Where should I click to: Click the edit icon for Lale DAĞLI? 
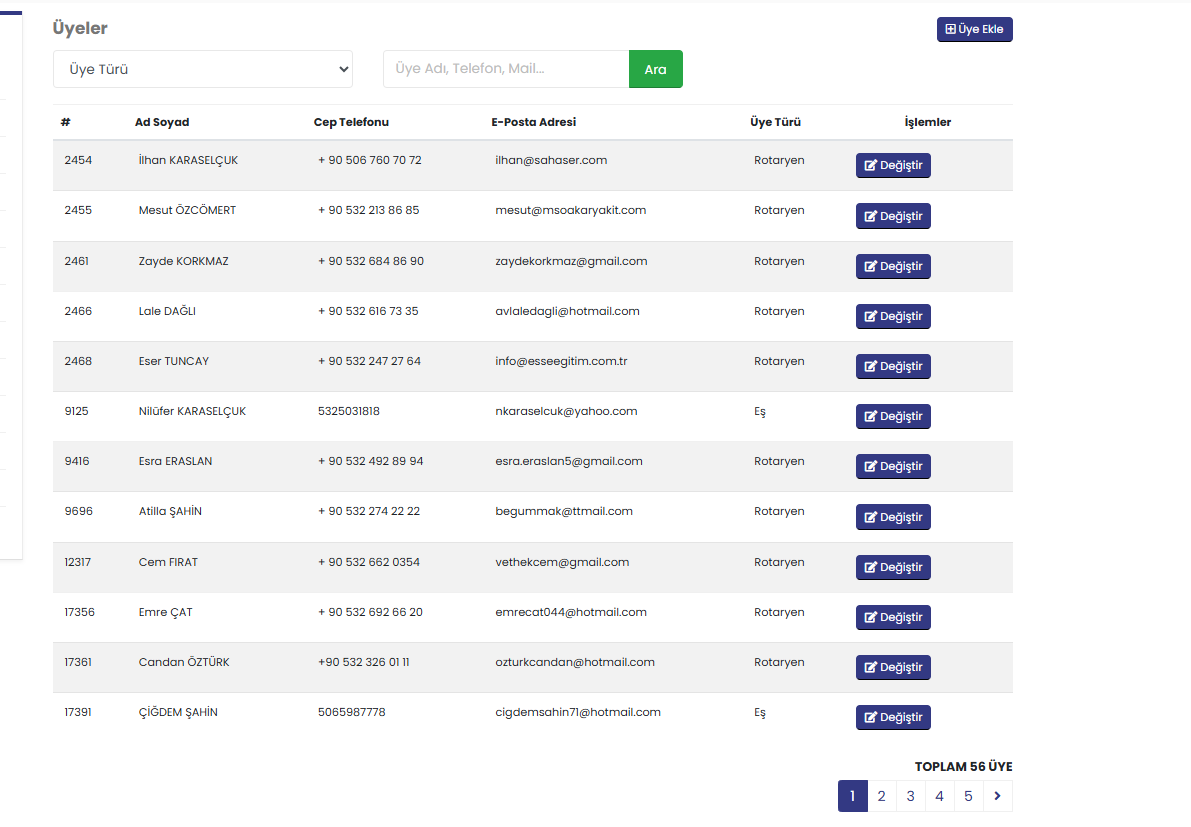(x=870, y=317)
